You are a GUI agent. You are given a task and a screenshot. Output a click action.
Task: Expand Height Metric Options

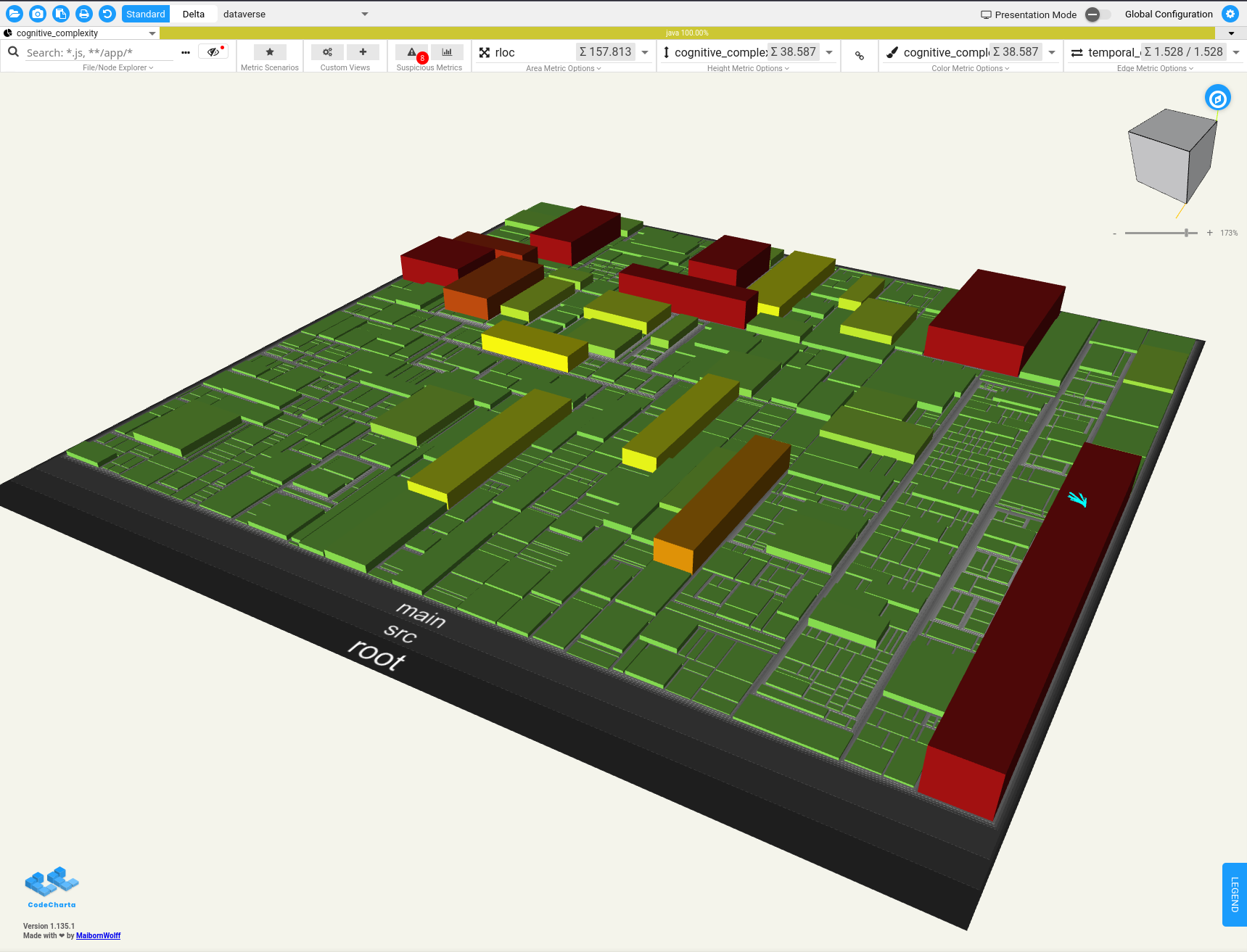(x=748, y=68)
